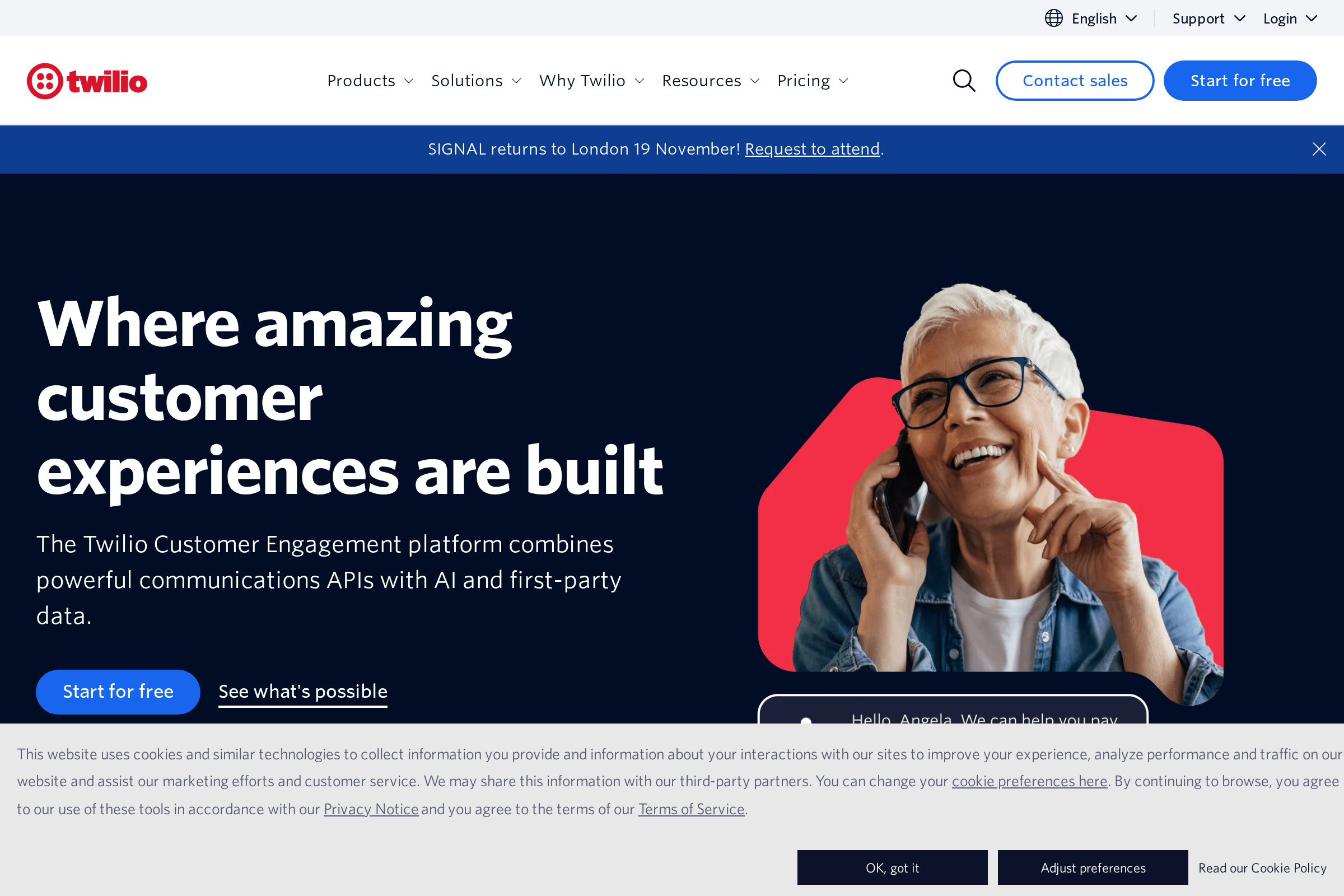Click Request to attend SIGNAL link

click(x=812, y=148)
